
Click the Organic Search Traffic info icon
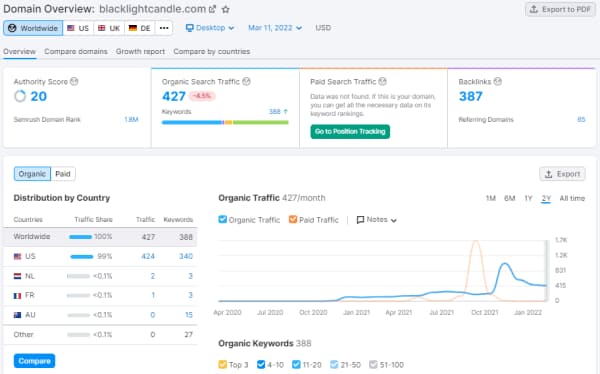[x=246, y=82]
